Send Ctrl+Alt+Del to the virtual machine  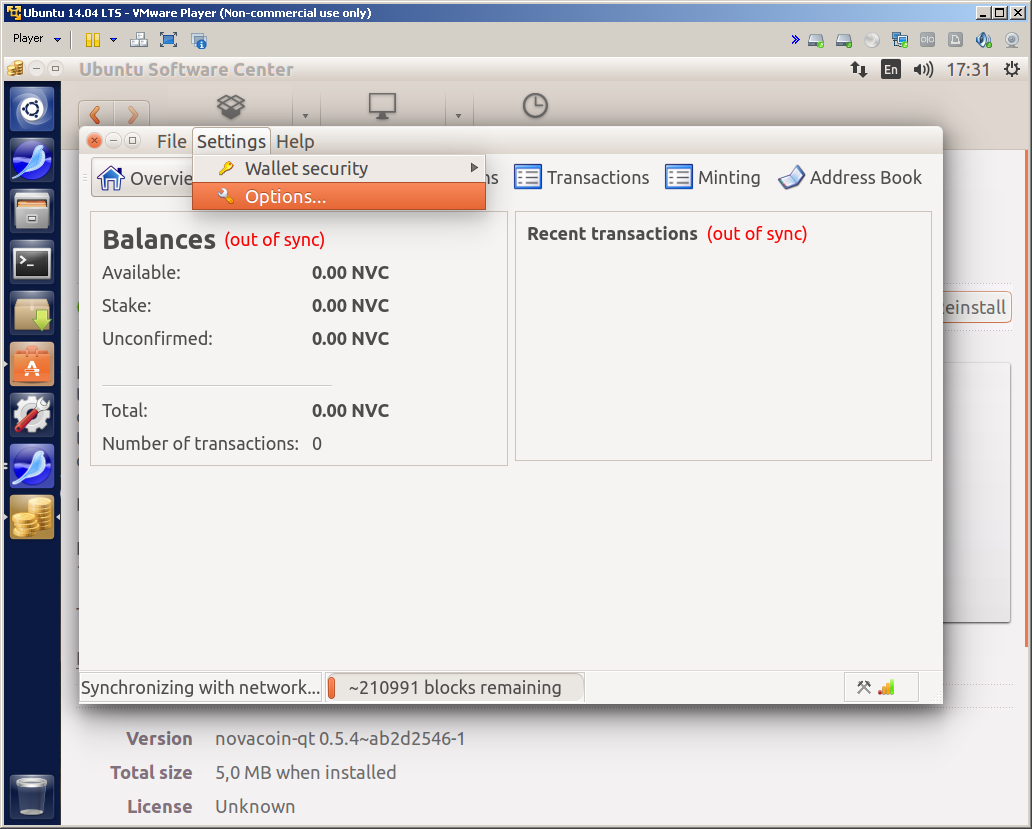(139, 40)
